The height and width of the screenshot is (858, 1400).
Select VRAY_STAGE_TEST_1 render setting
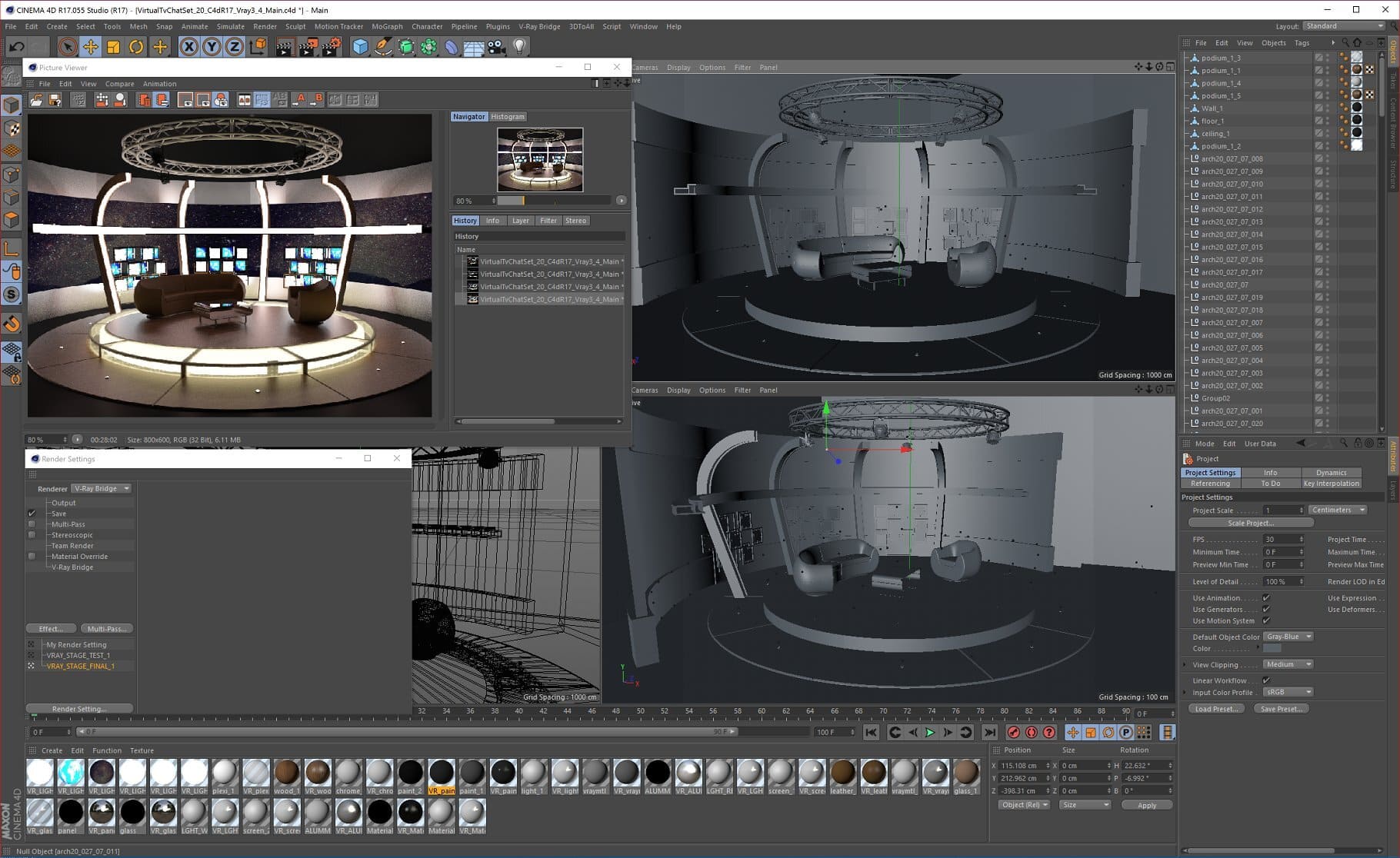(78, 656)
